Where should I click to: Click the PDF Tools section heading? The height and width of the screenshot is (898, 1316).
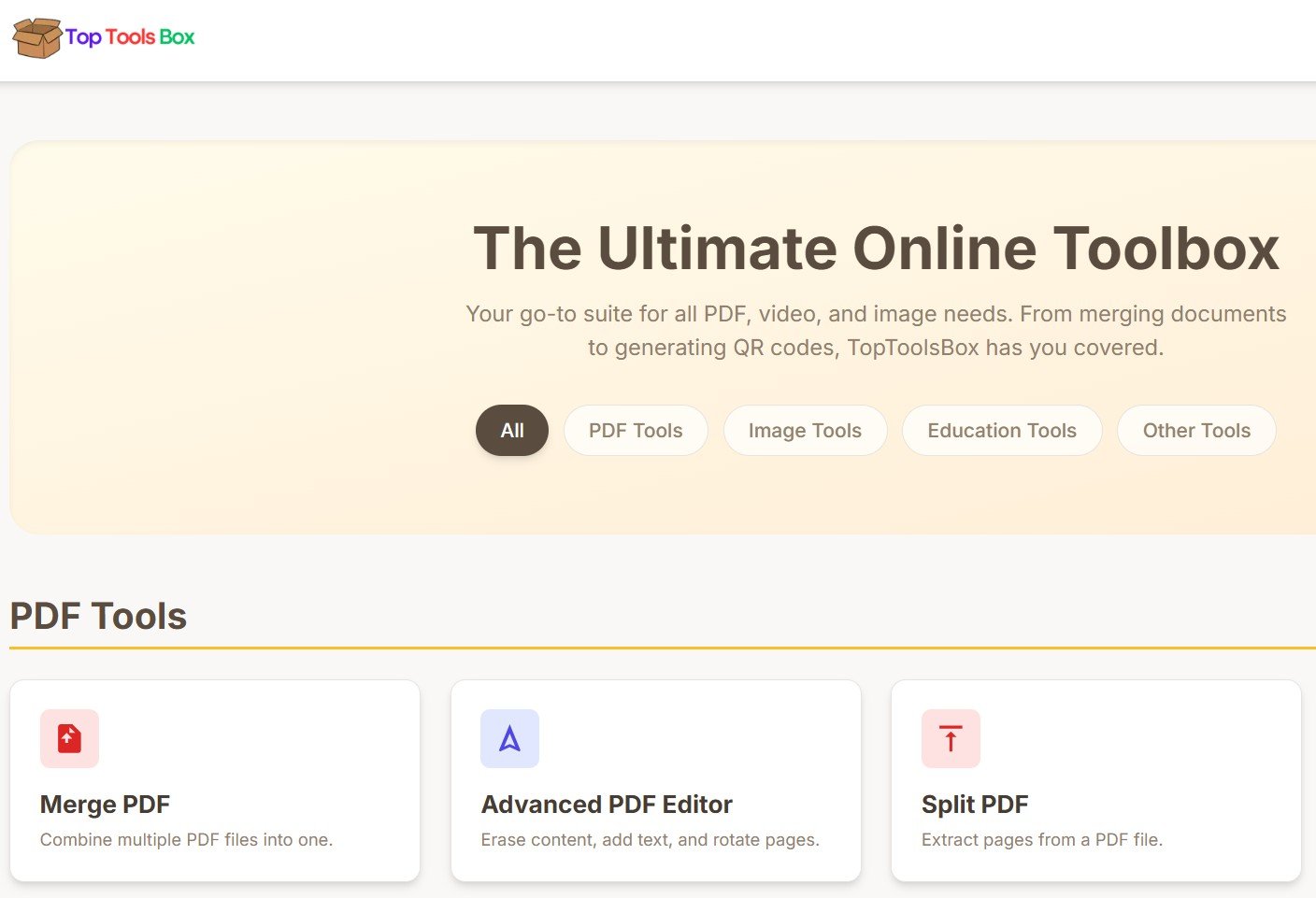point(98,617)
